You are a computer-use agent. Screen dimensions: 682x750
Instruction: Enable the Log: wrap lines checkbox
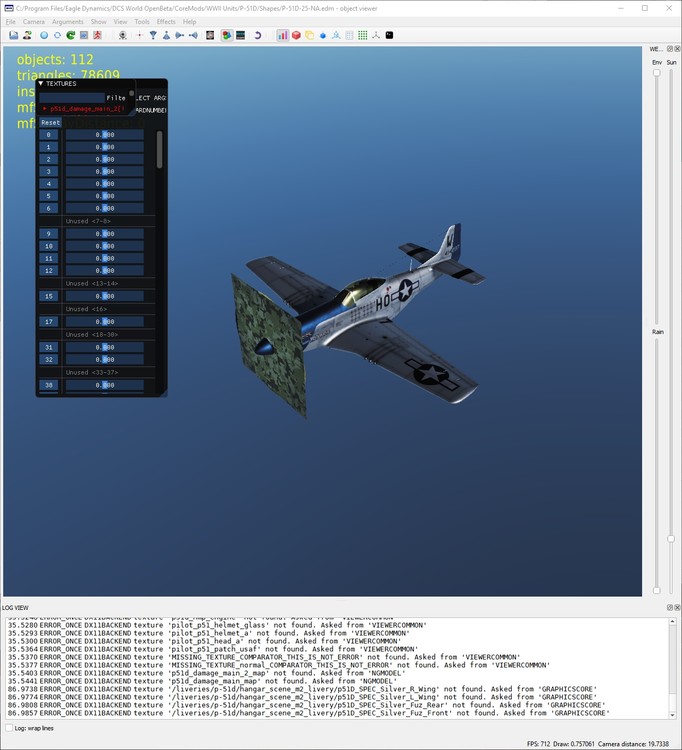9,728
